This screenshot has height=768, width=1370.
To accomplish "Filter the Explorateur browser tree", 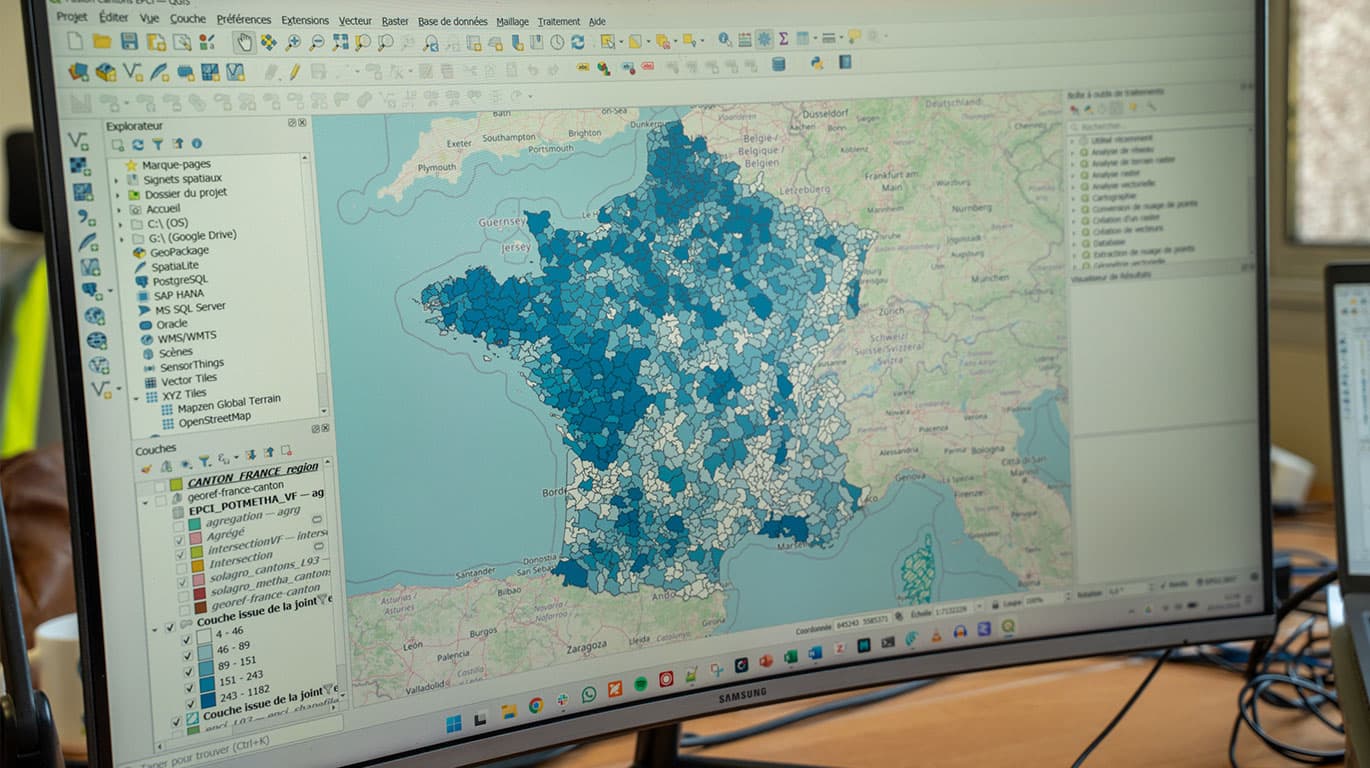I will pos(158,144).
